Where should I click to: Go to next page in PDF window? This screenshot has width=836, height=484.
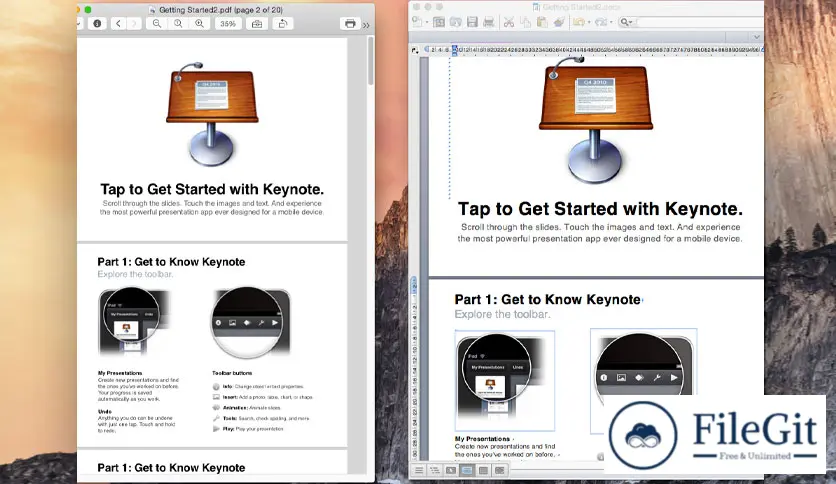pos(134,23)
